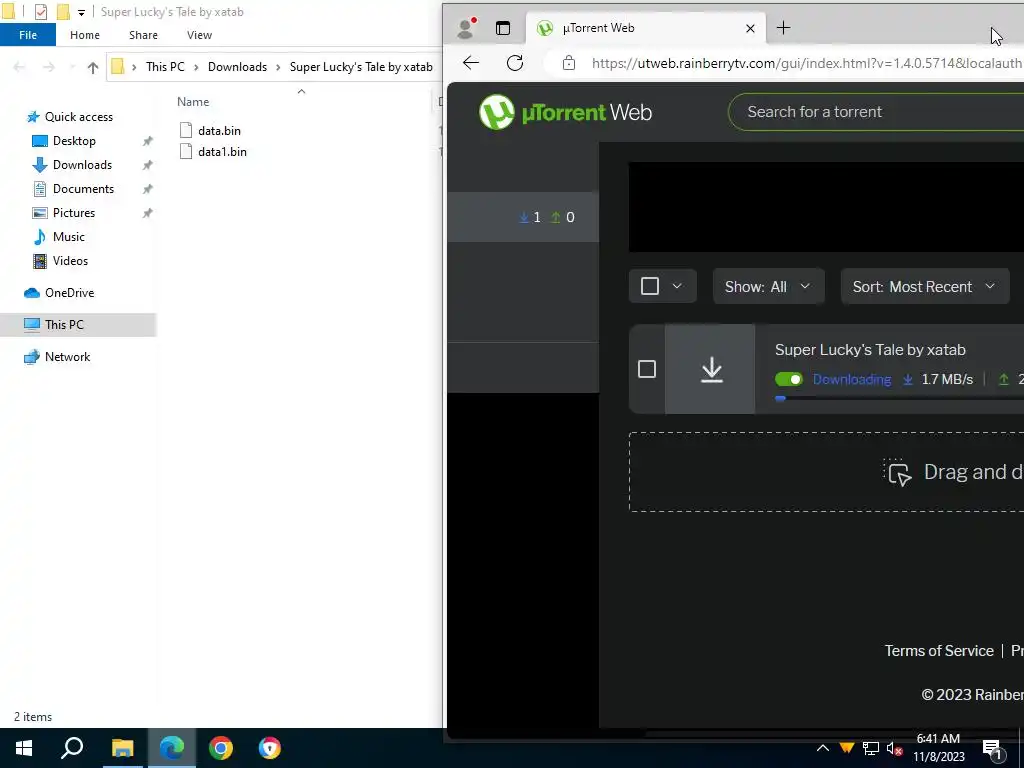Click the taskbar clock showing 6:41 AM
Image resolution: width=1024 pixels, height=768 pixels.
click(938, 748)
